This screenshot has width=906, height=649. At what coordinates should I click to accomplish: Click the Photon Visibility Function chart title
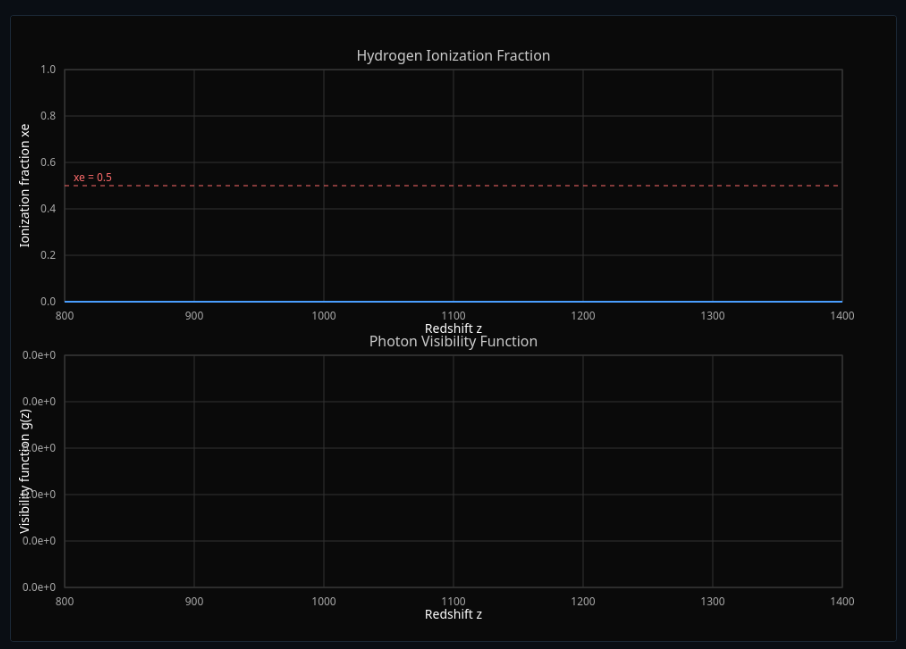pos(453,341)
